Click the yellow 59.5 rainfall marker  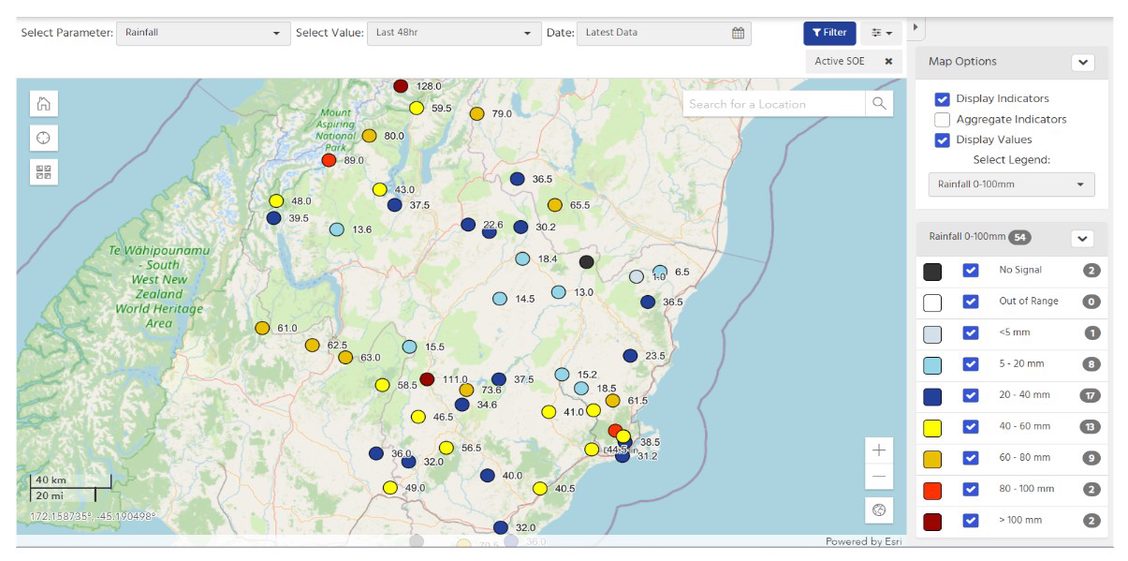click(x=417, y=108)
